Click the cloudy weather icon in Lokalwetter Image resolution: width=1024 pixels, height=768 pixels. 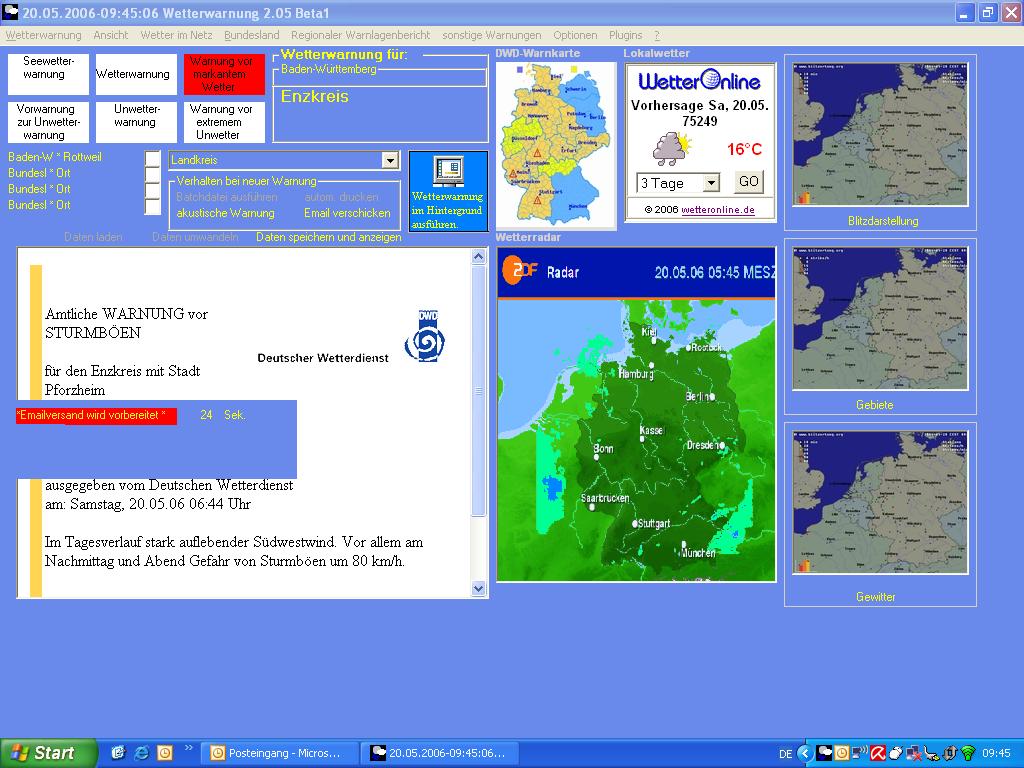click(x=671, y=148)
